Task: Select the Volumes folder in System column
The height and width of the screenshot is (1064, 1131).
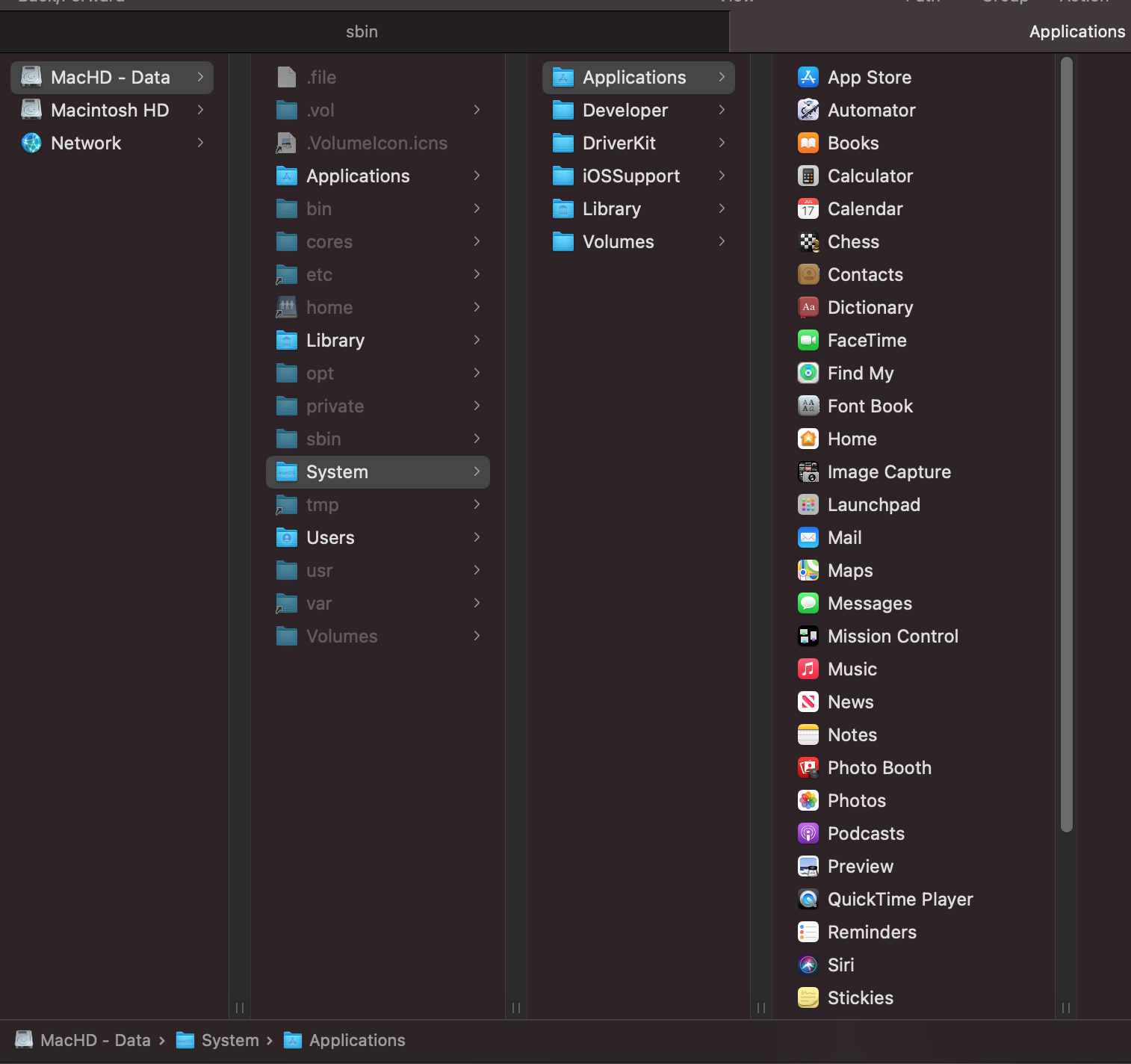Action: tap(639, 241)
